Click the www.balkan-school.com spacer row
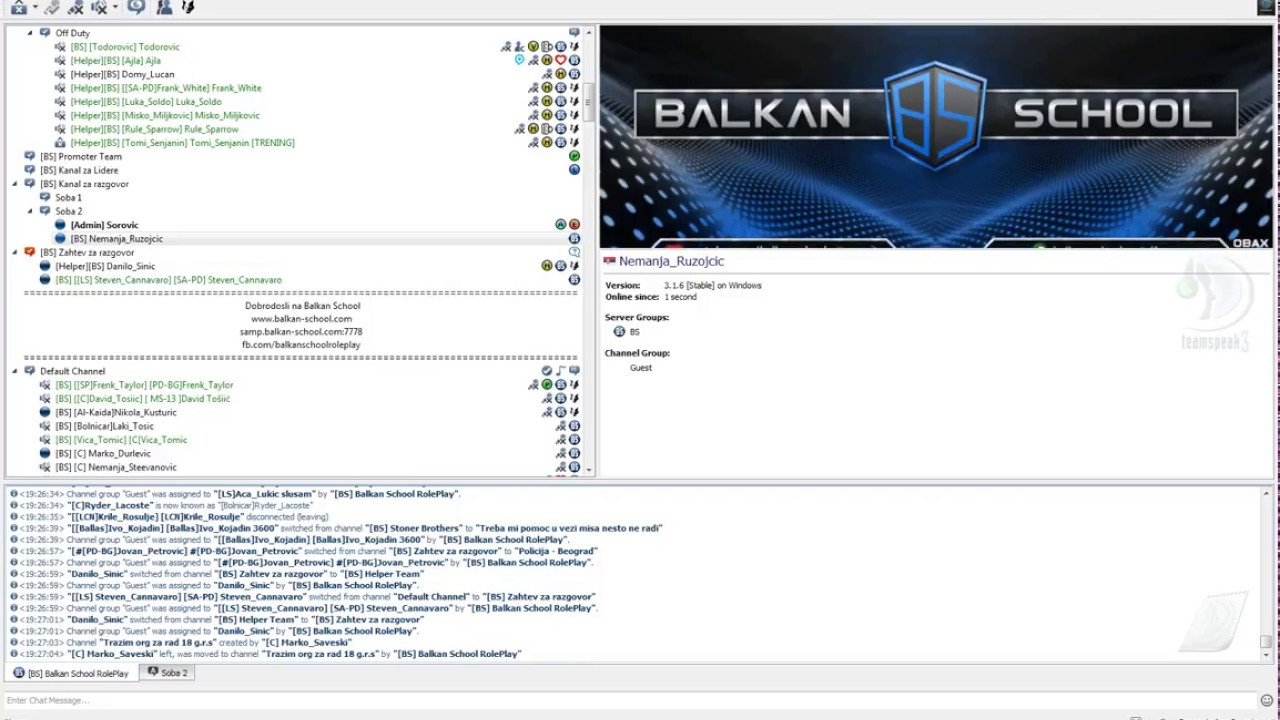Screen dimensions: 1280x720 tap(301, 319)
